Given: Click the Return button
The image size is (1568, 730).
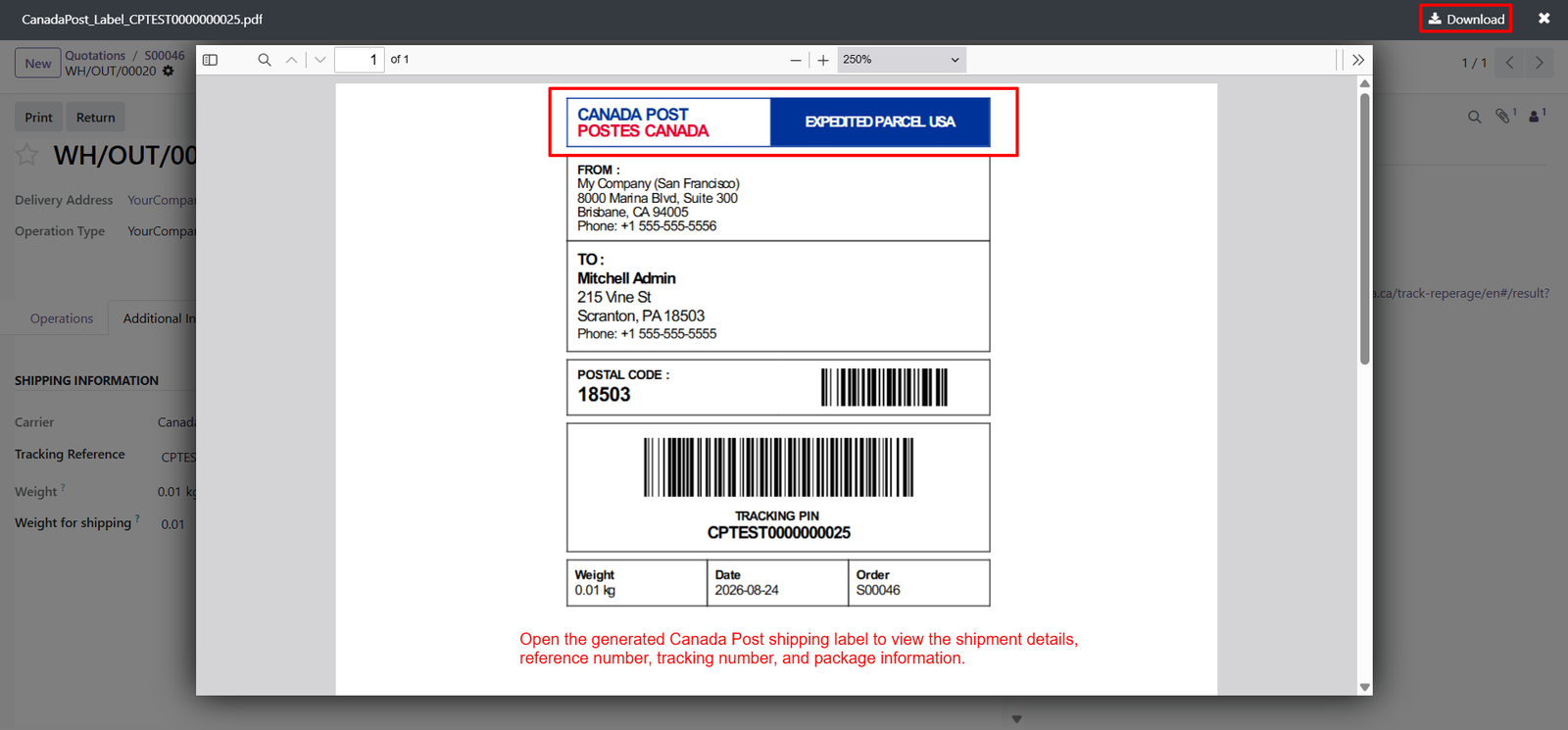Looking at the screenshot, I should click(x=96, y=118).
